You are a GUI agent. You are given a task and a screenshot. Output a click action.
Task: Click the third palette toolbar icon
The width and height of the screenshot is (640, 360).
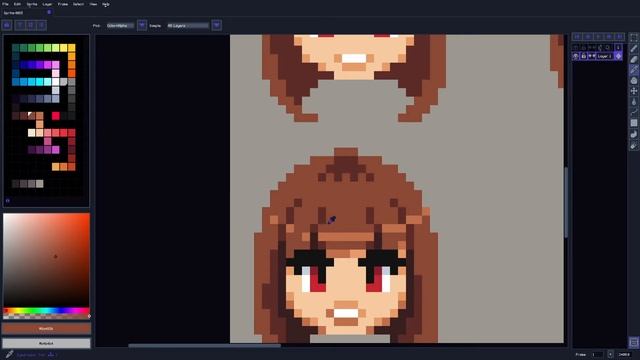coord(31,25)
